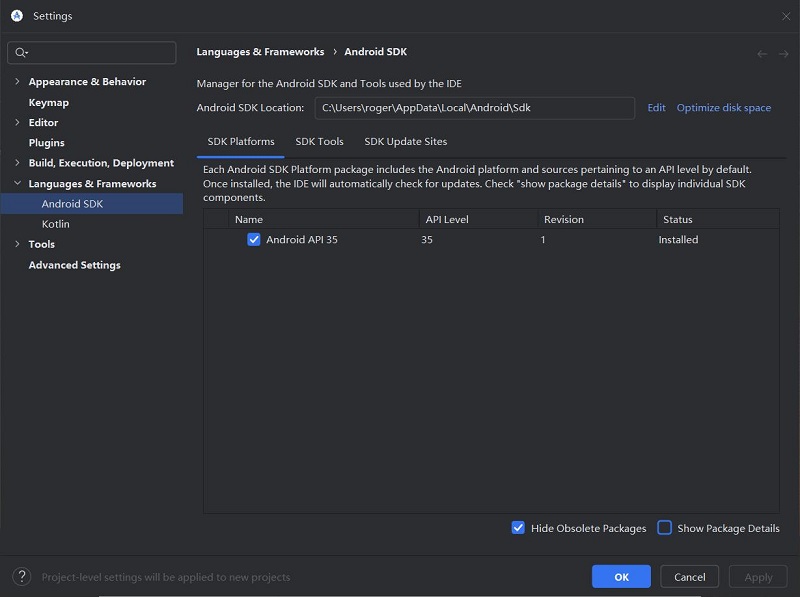Open the SDK Update Sites tab
Viewport: 800px width, 597px height.
click(405, 142)
